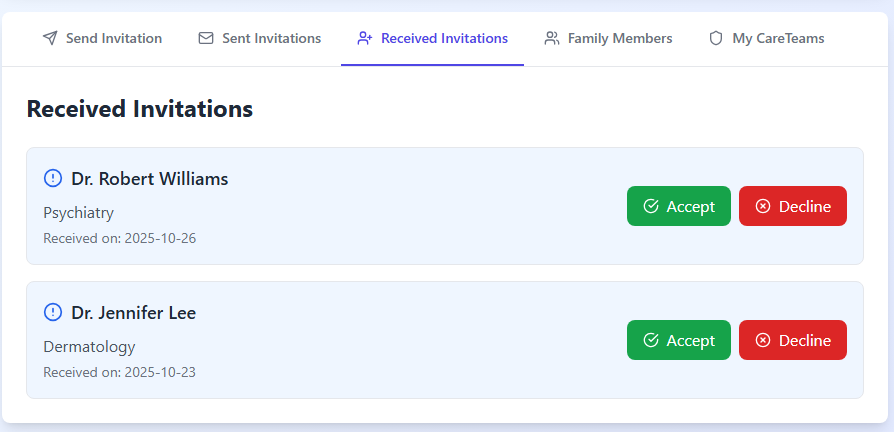Click the alert icon beside Dr. Jennifer Lee

pyautogui.click(x=53, y=313)
